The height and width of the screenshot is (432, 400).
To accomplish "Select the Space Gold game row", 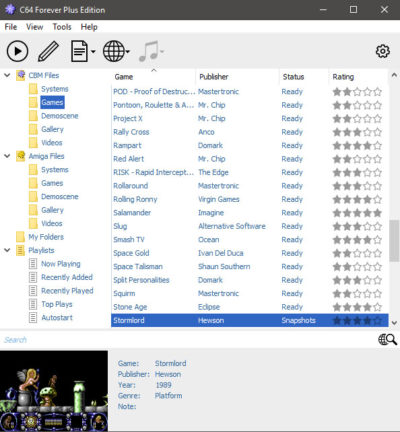I will click(250, 253).
